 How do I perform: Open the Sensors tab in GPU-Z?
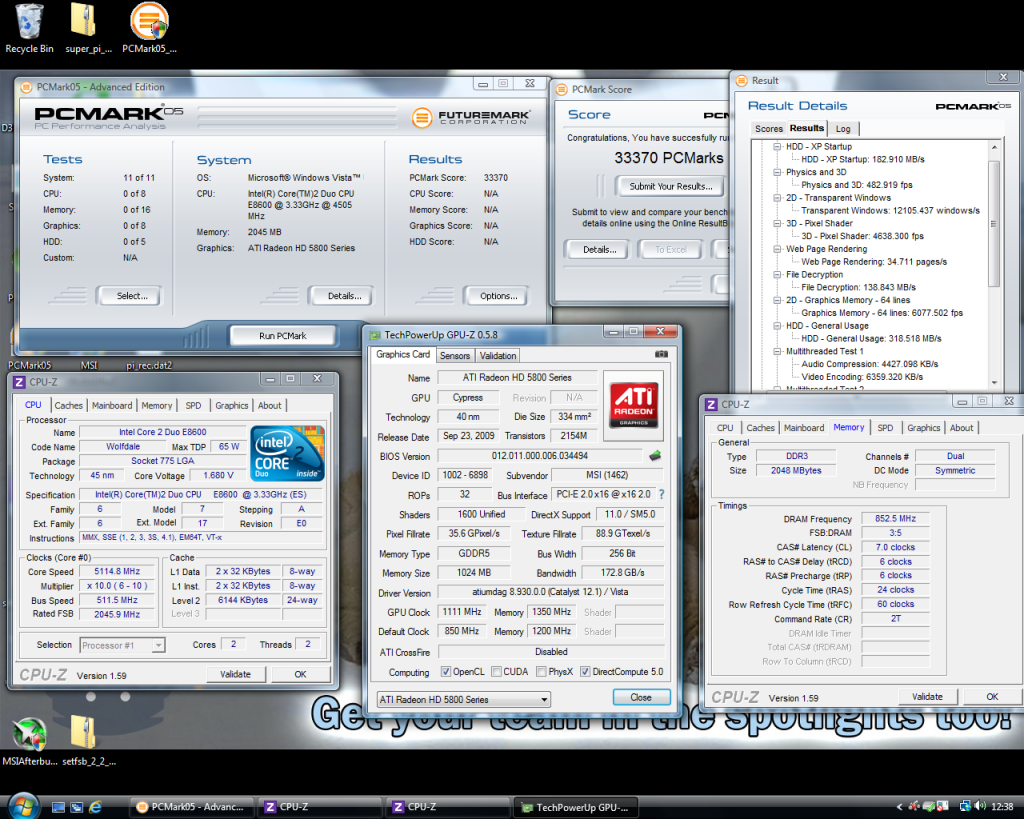[455, 355]
